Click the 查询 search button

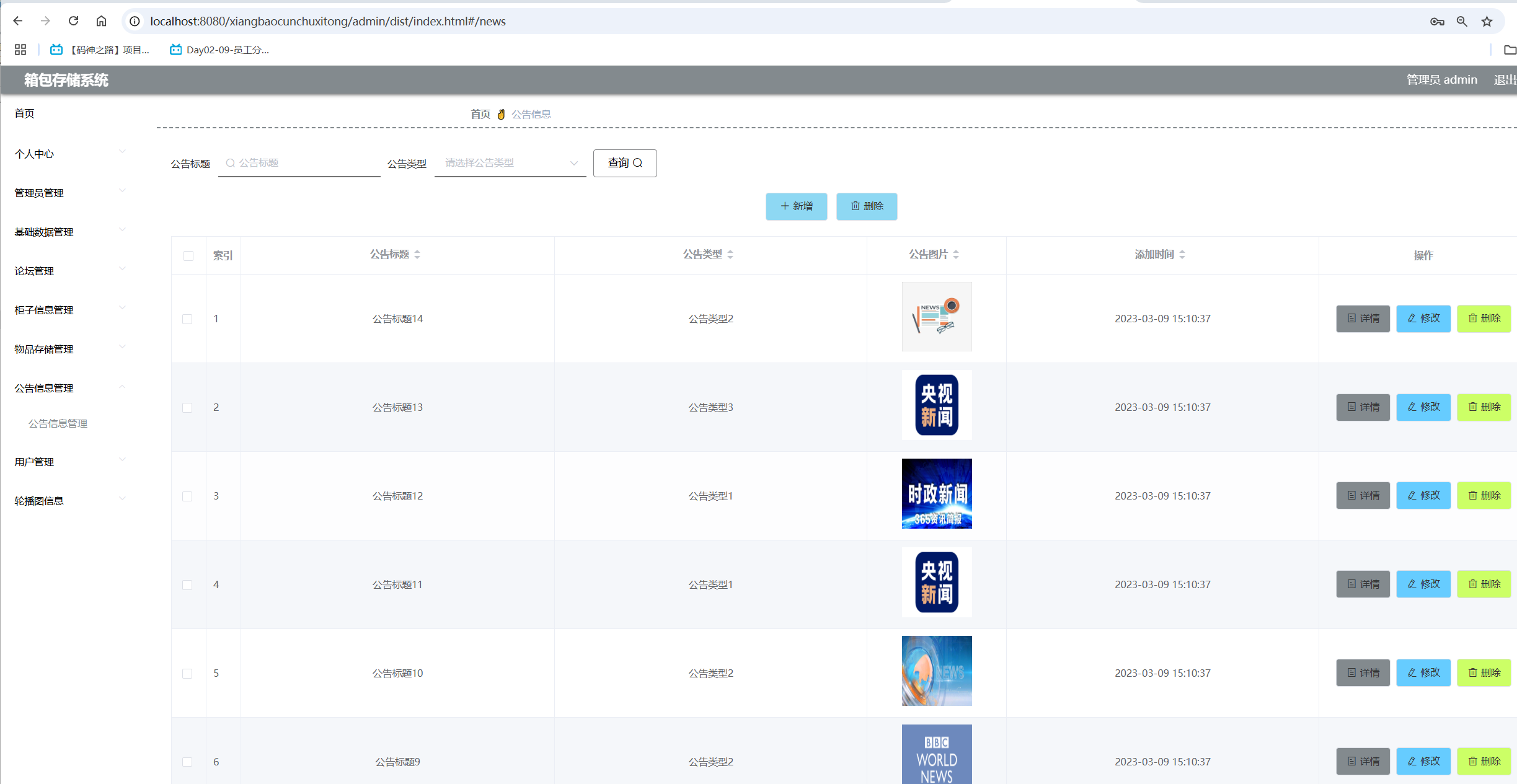coord(625,163)
